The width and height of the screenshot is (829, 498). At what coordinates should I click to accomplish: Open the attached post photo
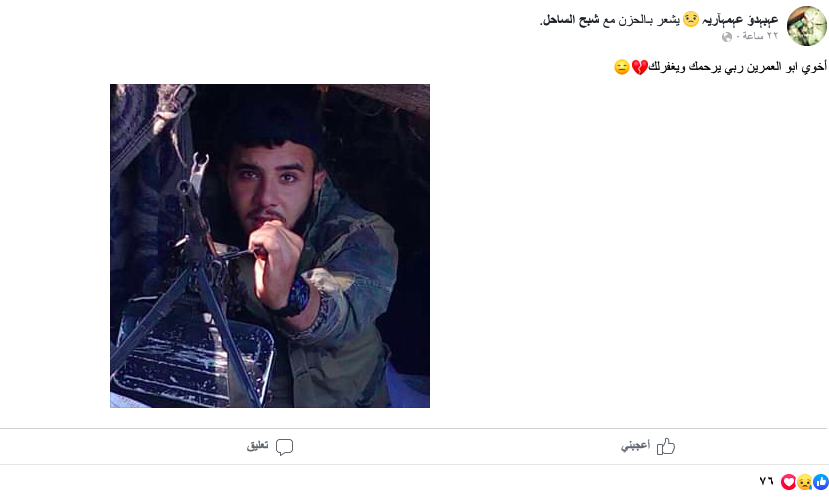pyautogui.click(x=270, y=246)
